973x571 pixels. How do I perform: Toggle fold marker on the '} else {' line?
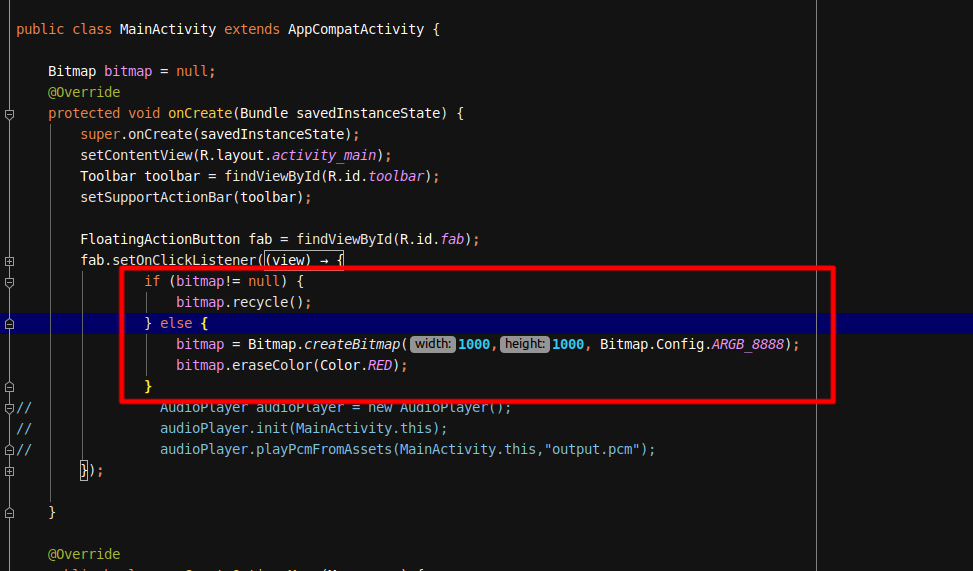tap(9, 324)
